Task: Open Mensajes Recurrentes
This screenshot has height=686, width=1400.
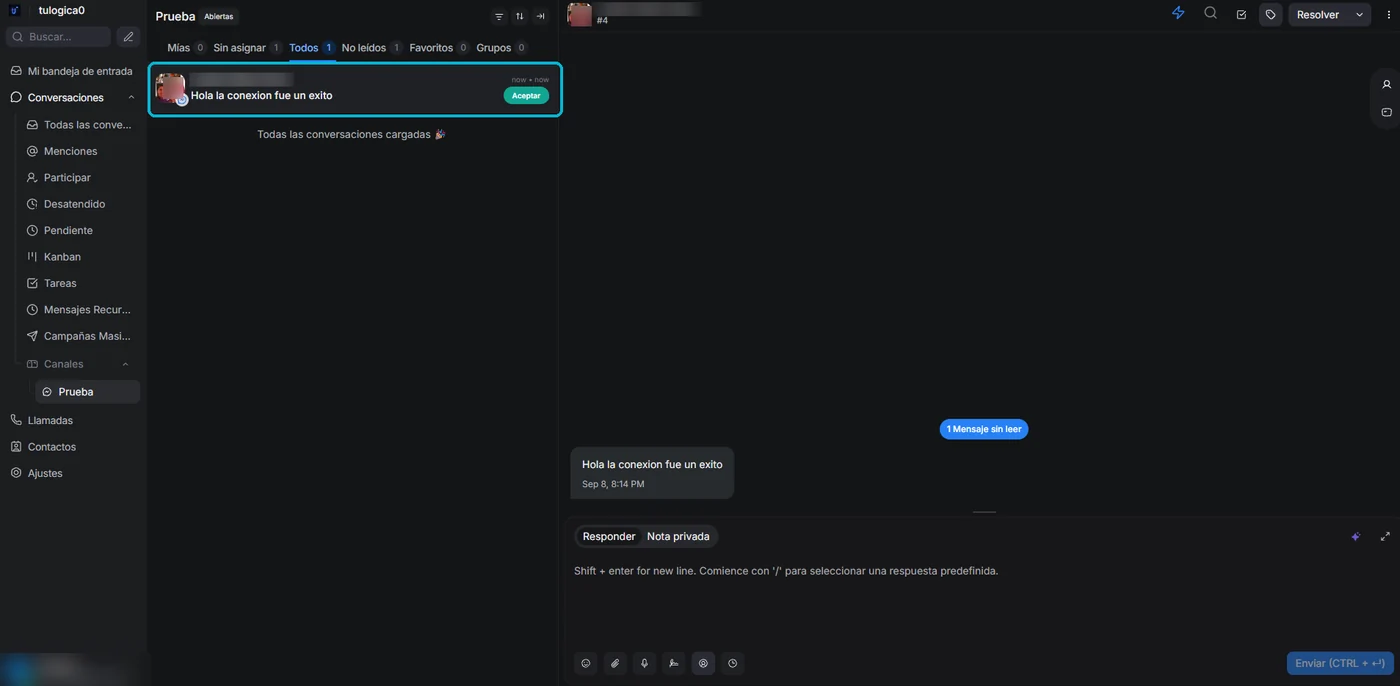Action: coord(80,310)
